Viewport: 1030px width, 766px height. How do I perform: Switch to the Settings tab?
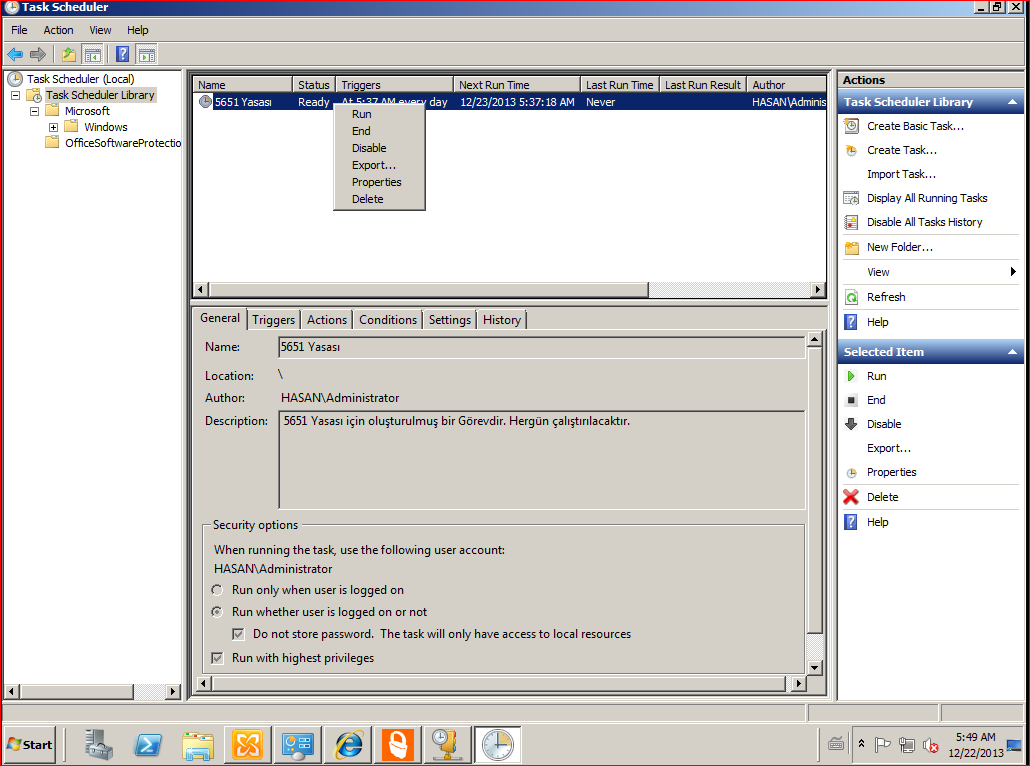click(x=449, y=320)
